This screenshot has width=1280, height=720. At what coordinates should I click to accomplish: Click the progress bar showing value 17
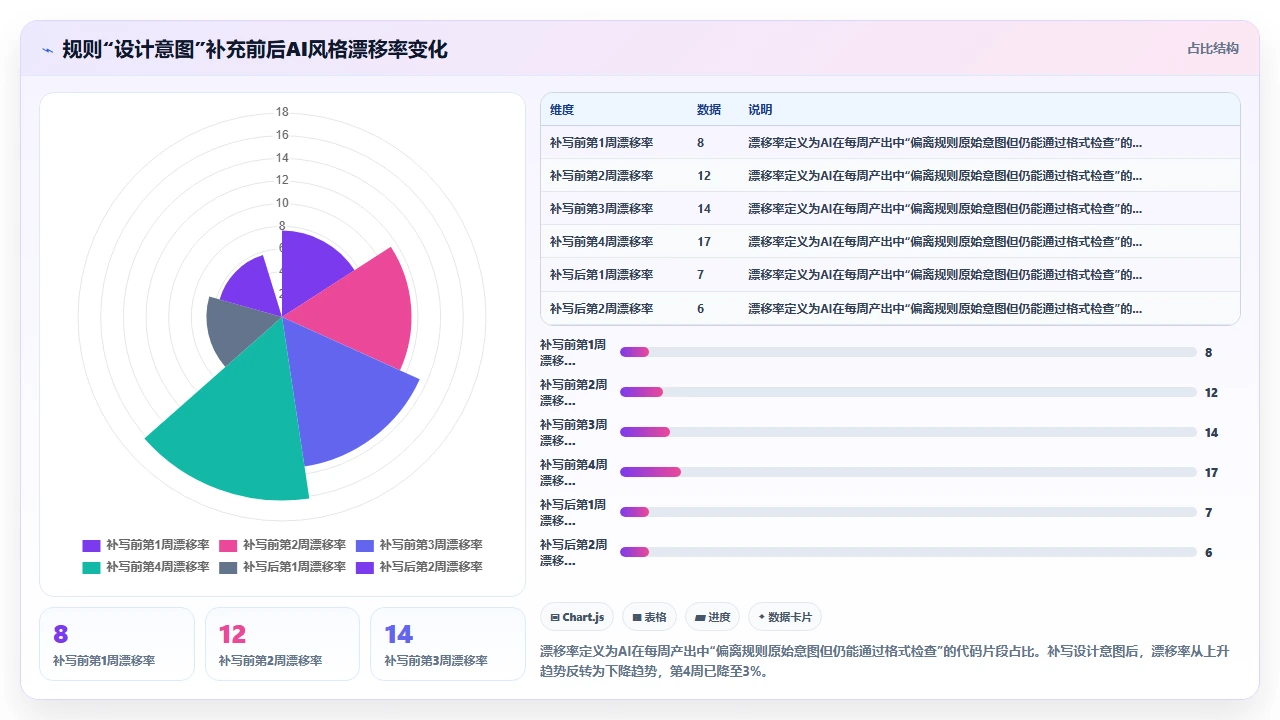(x=908, y=472)
